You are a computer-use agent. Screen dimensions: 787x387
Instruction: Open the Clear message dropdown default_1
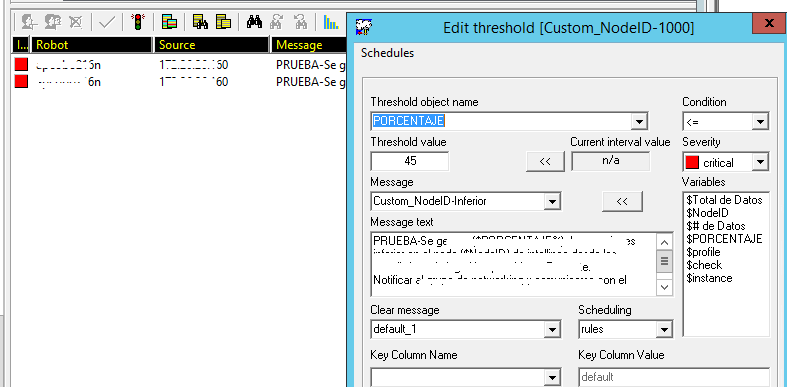coord(552,330)
